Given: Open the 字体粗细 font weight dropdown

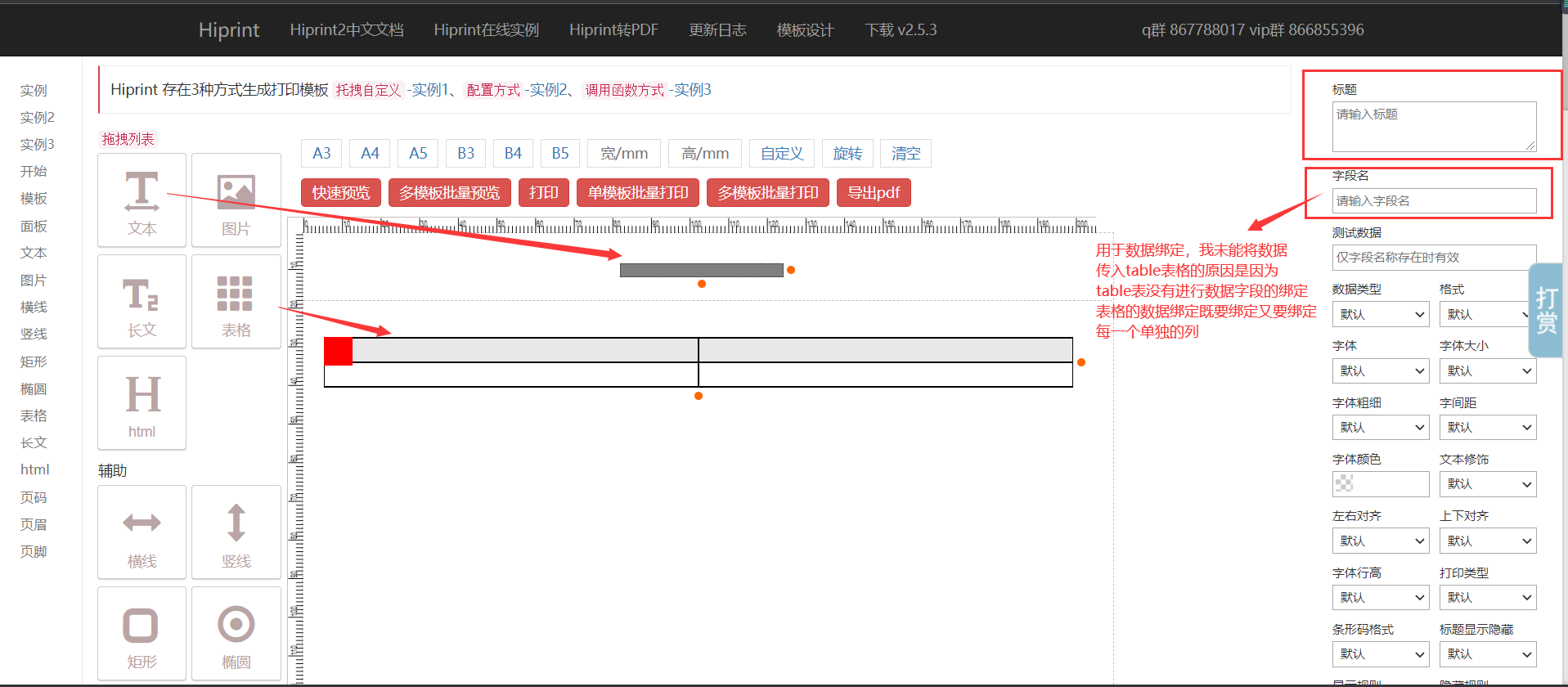Looking at the screenshot, I should click(1381, 427).
